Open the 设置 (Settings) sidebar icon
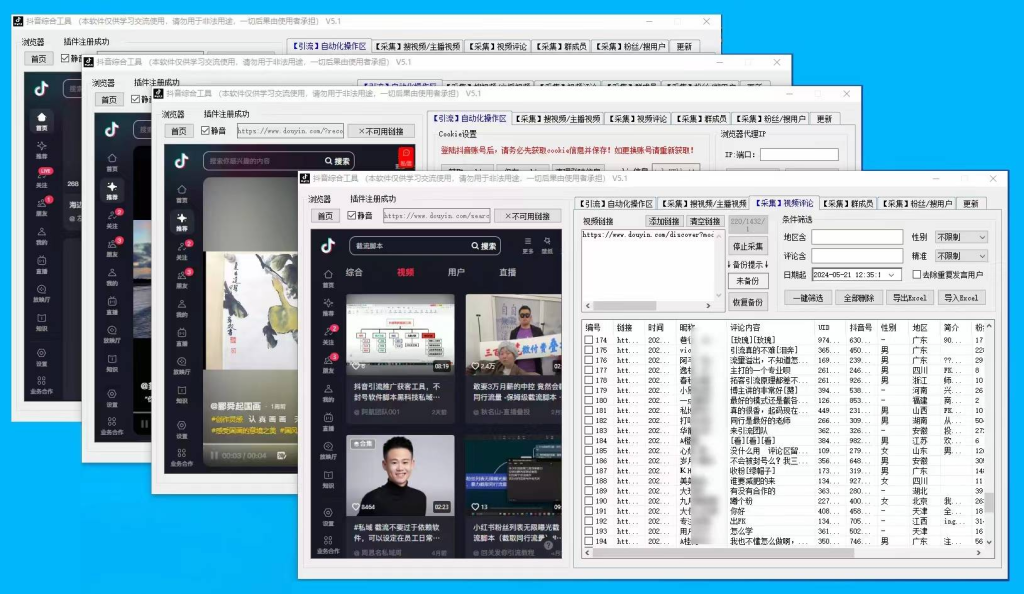The width and height of the screenshot is (1024, 594). click(x=328, y=512)
